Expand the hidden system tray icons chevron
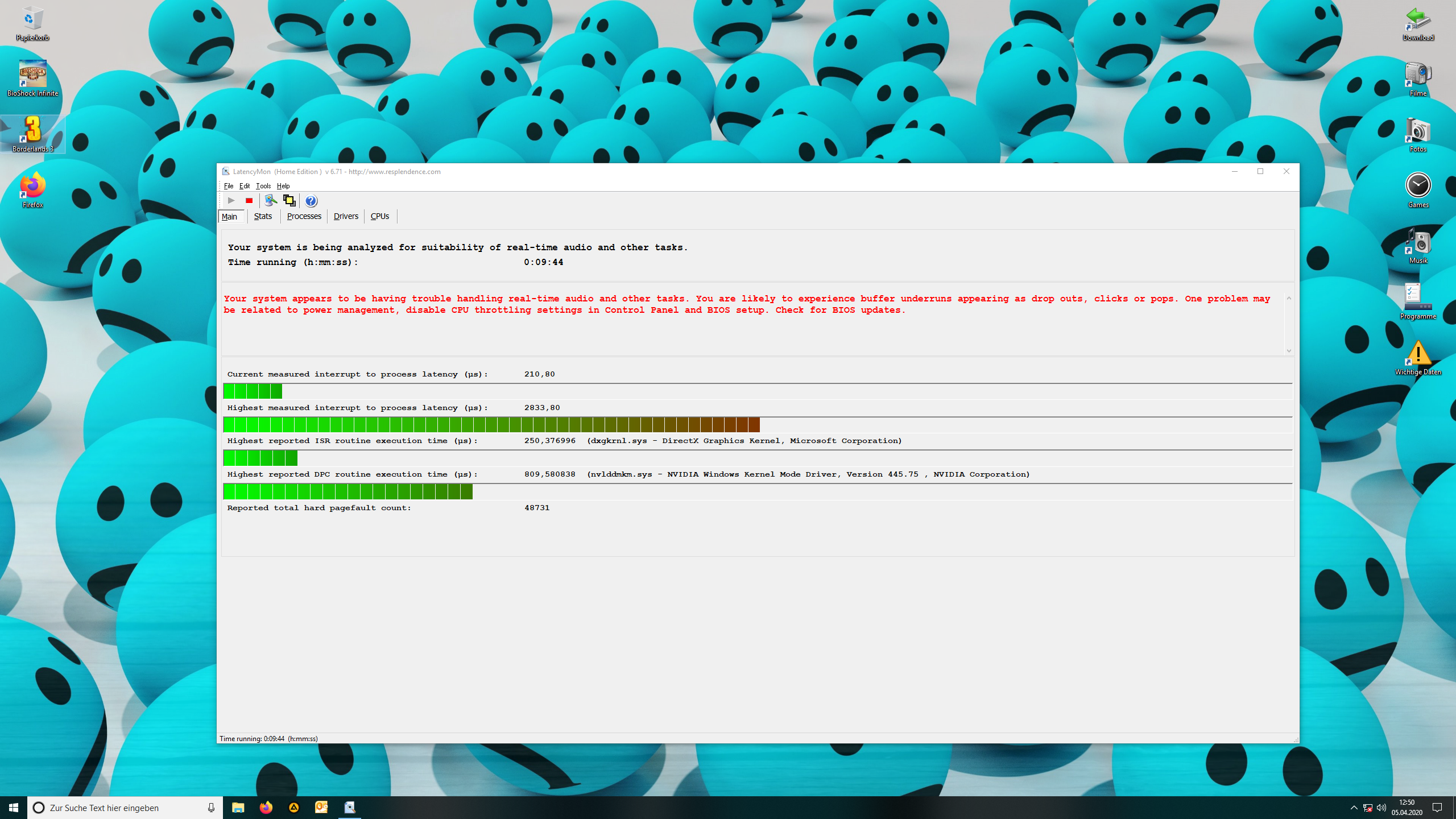Viewport: 1456px width, 819px height. (x=1354, y=808)
